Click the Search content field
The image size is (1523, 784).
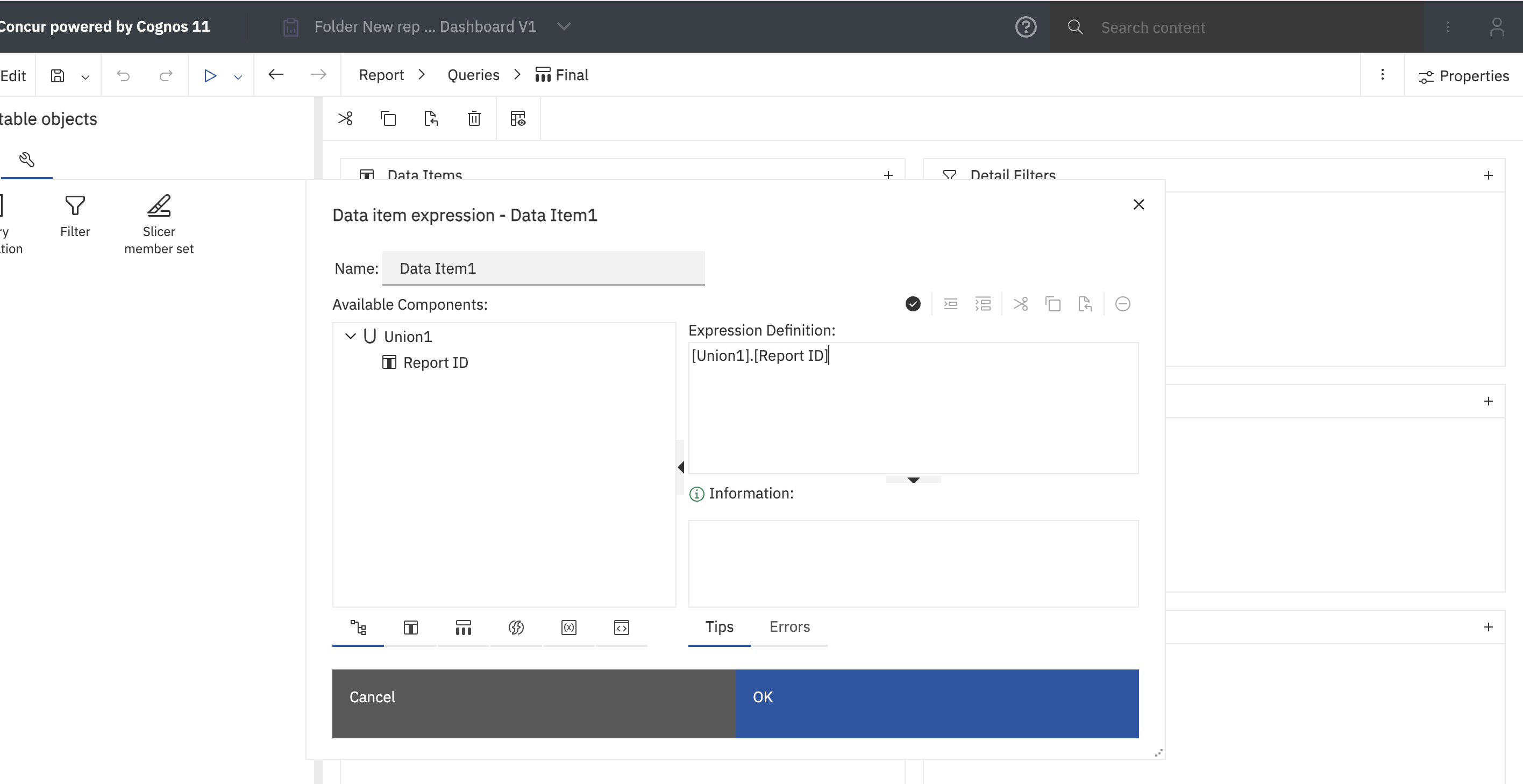click(1237, 27)
